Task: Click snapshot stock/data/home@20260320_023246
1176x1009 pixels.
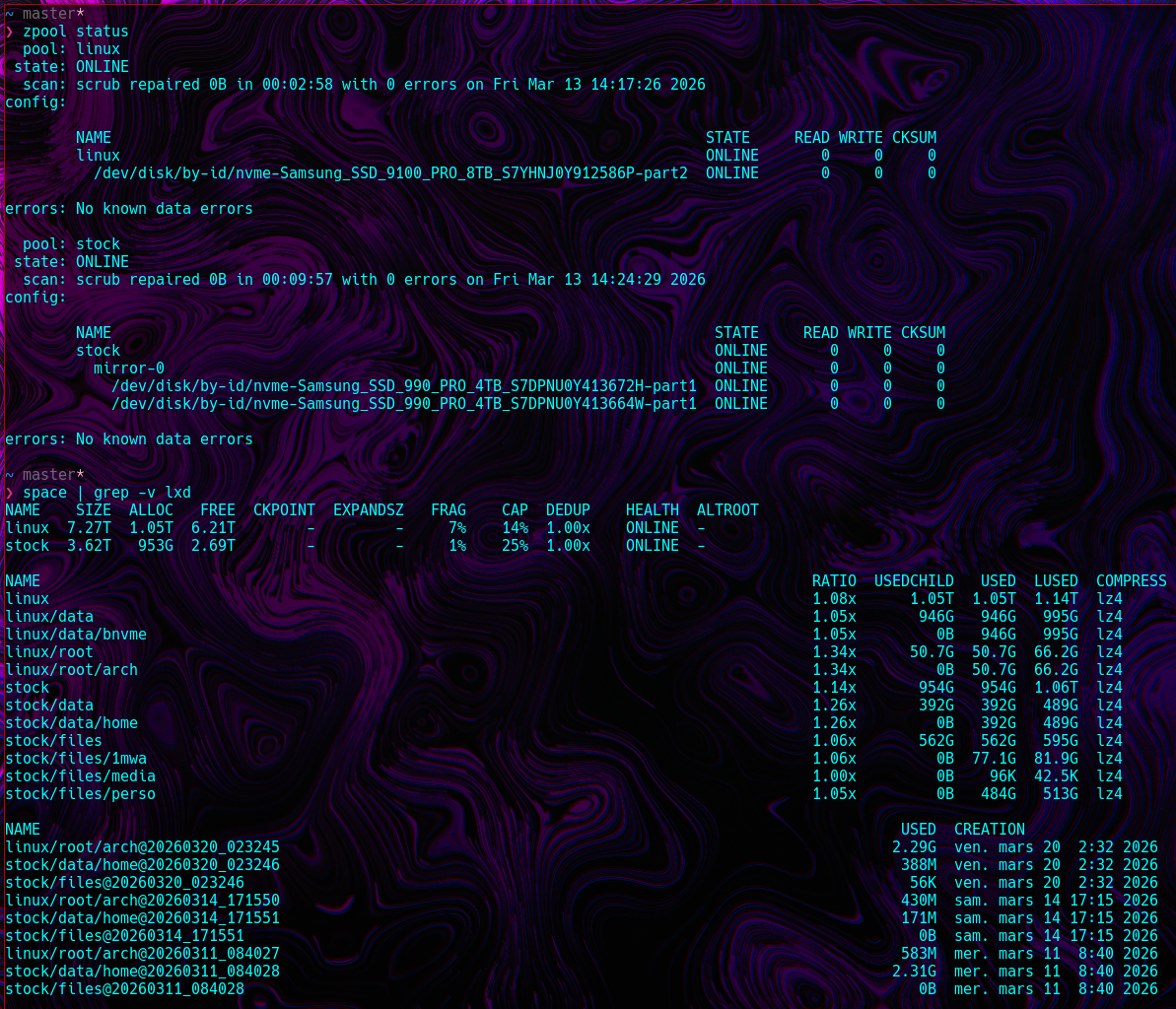Action: click(x=143, y=865)
